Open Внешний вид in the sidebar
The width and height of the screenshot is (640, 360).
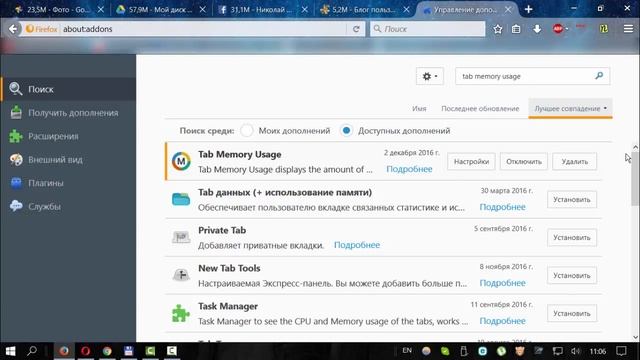pyautogui.click(x=68, y=160)
